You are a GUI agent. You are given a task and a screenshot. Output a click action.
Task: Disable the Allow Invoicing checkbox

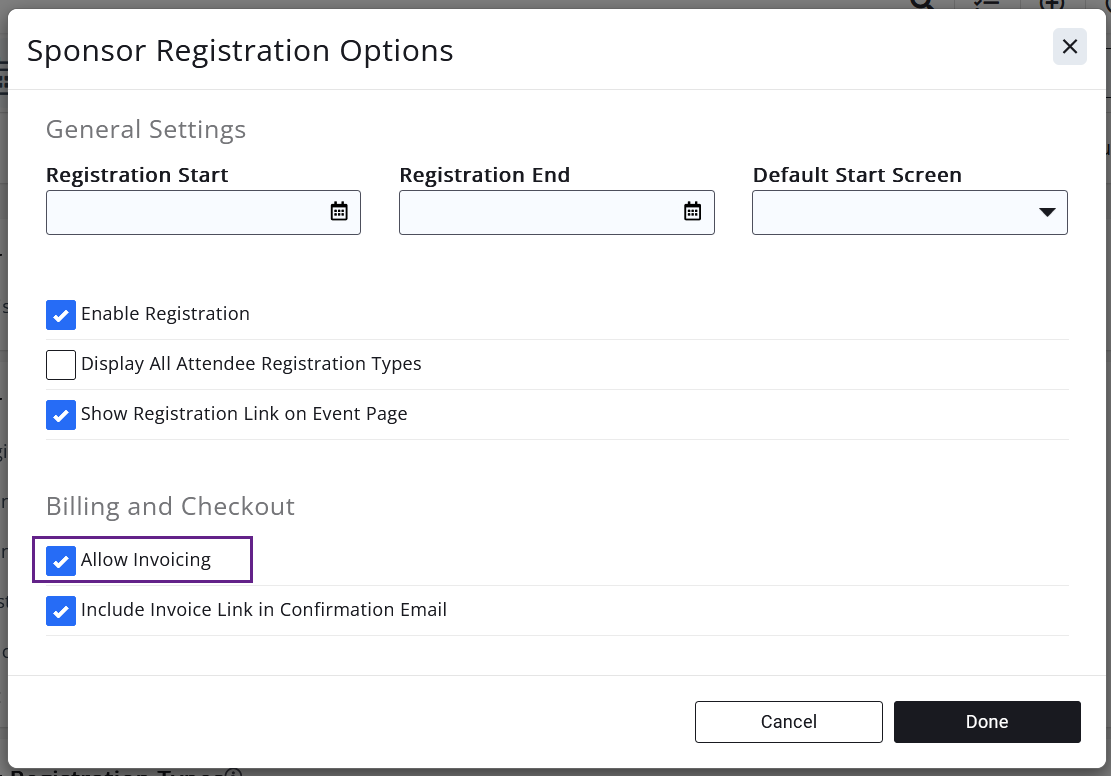point(61,561)
